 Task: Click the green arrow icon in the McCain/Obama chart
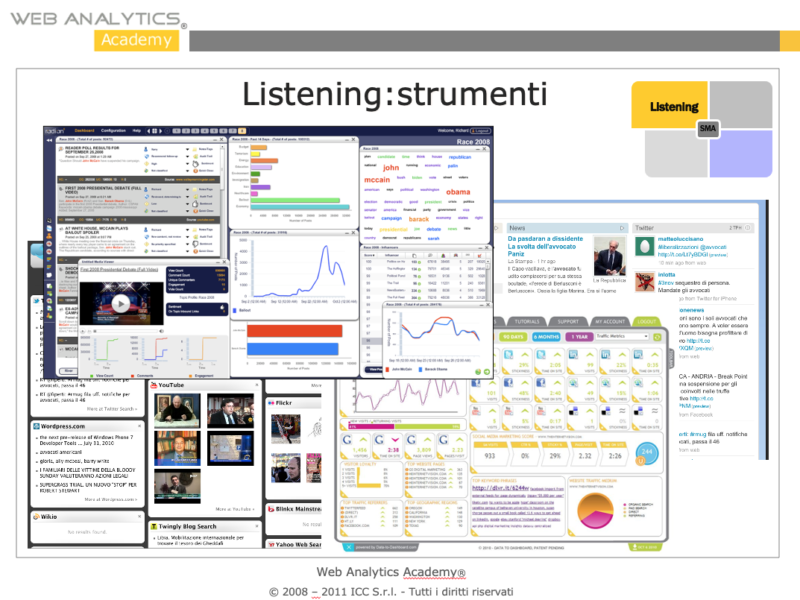click(486, 372)
